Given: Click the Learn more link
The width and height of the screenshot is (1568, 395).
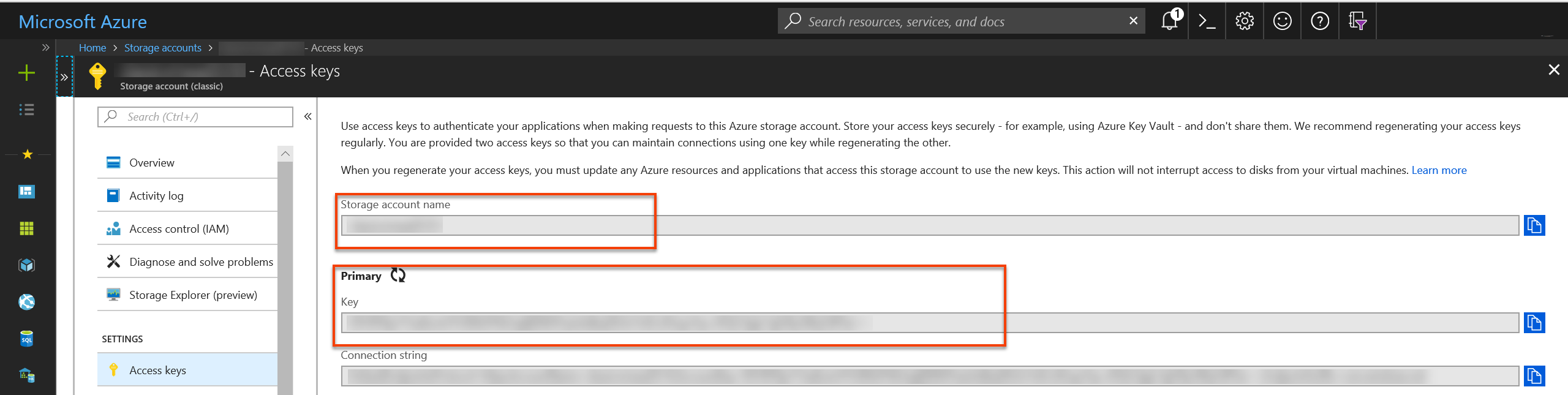Looking at the screenshot, I should click(x=1438, y=170).
